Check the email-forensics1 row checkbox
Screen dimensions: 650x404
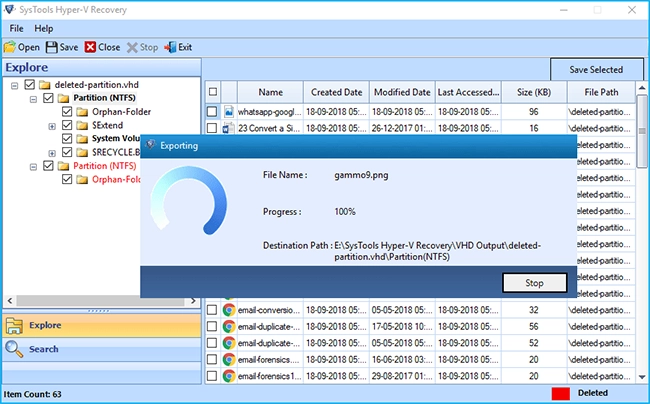tap(212, 376)
